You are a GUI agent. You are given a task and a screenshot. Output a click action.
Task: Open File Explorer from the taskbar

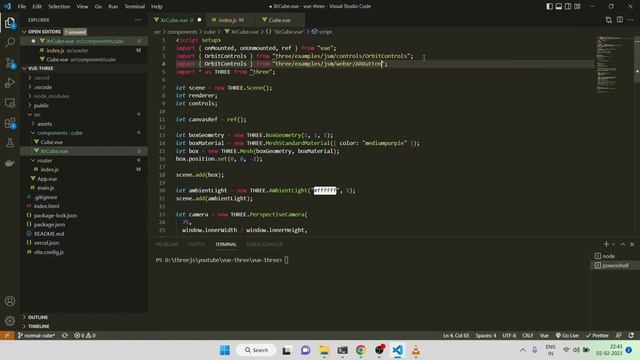pyautogui.click(x=324, y=350)
